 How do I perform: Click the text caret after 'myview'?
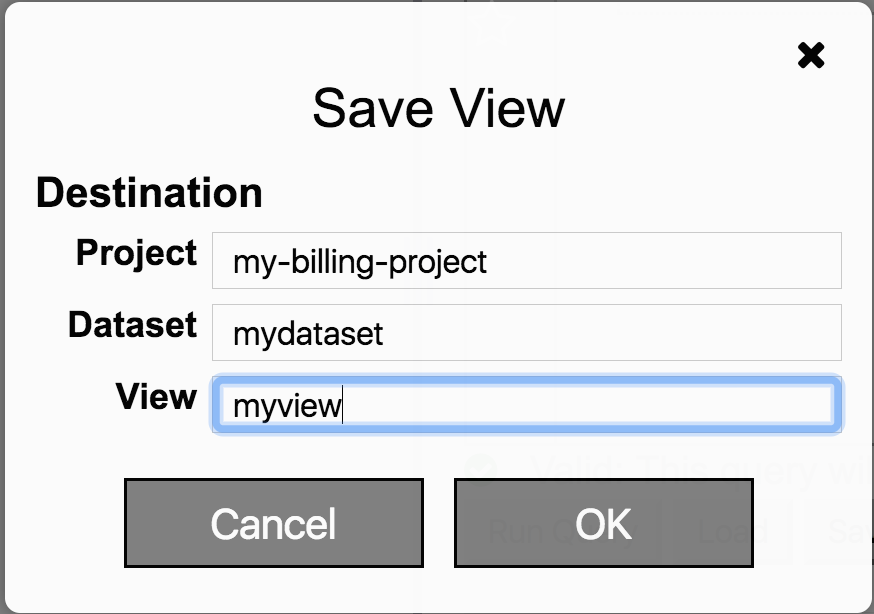click(343, 406)
